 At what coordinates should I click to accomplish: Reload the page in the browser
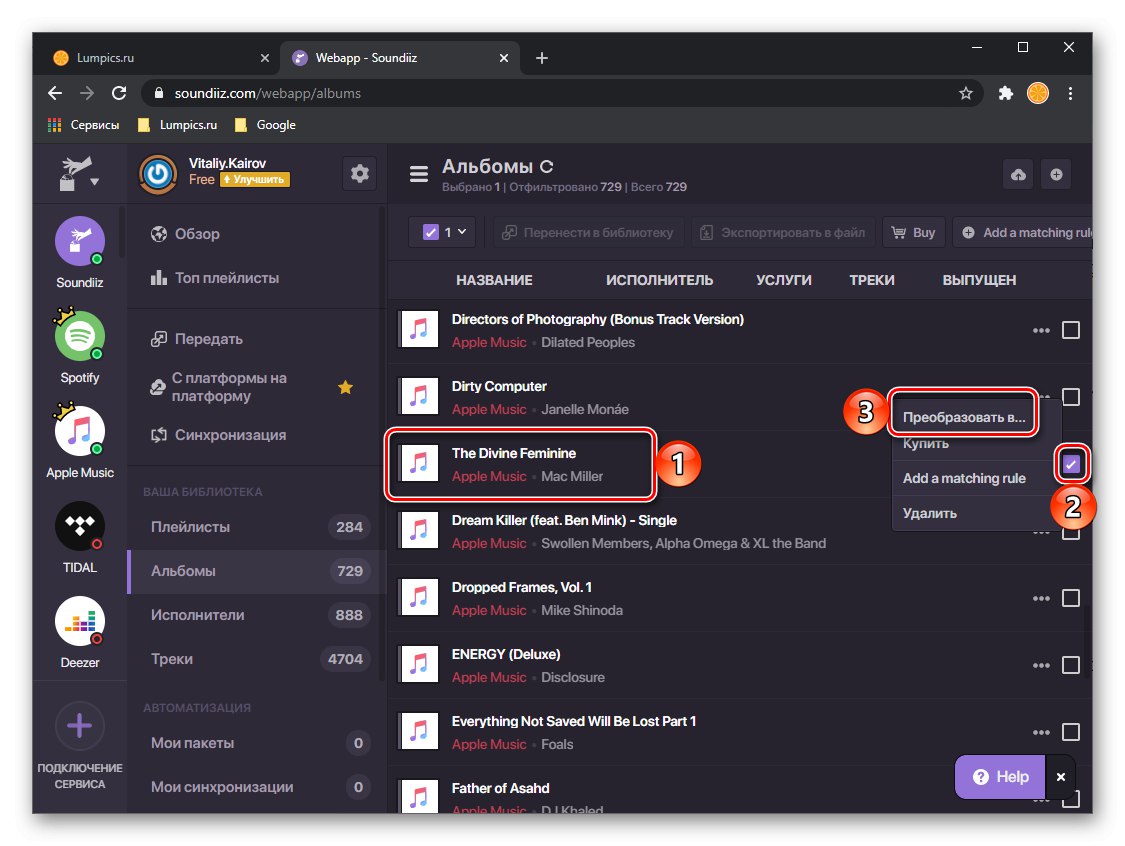click(119, 93)
